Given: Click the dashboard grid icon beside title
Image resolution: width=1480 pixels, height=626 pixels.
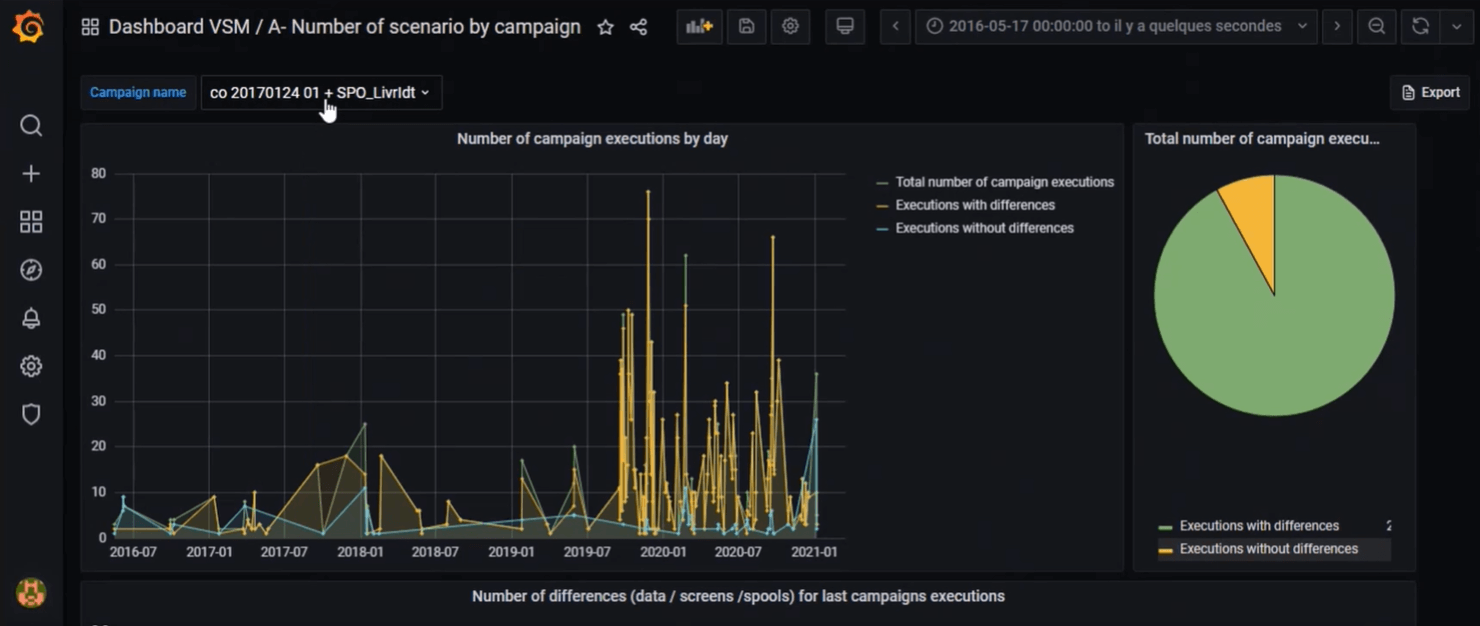Looking at the screenshot, I should (90, 27).
